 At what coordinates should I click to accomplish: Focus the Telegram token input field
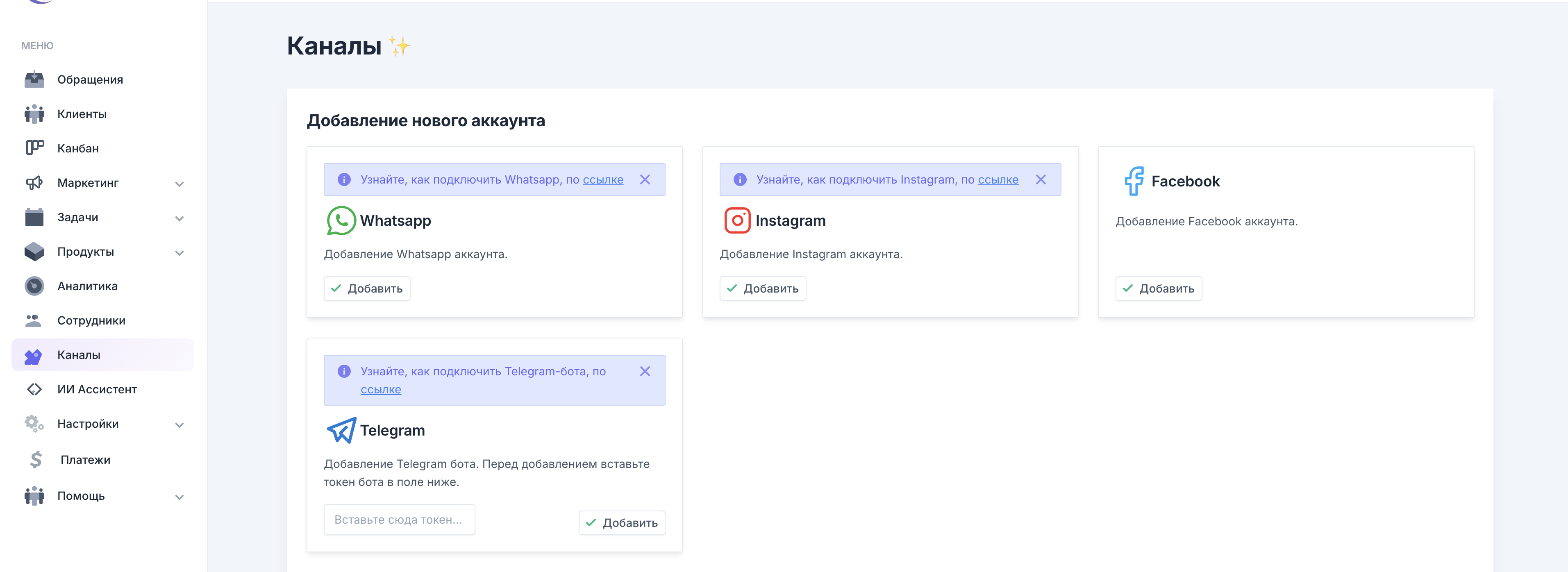coord(399,520)
